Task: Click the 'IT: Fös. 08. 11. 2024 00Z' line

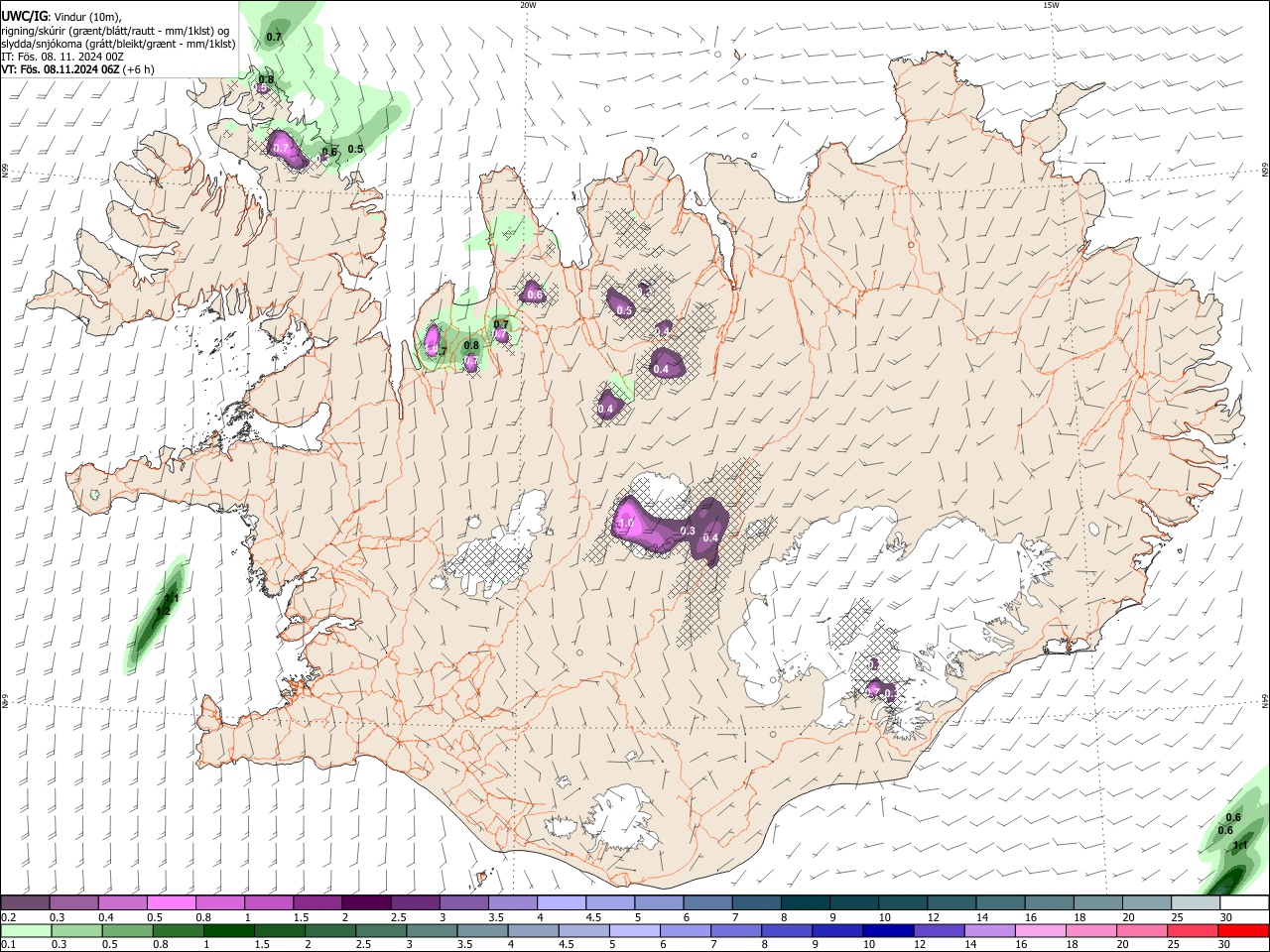Action: (x=63, y=57)
